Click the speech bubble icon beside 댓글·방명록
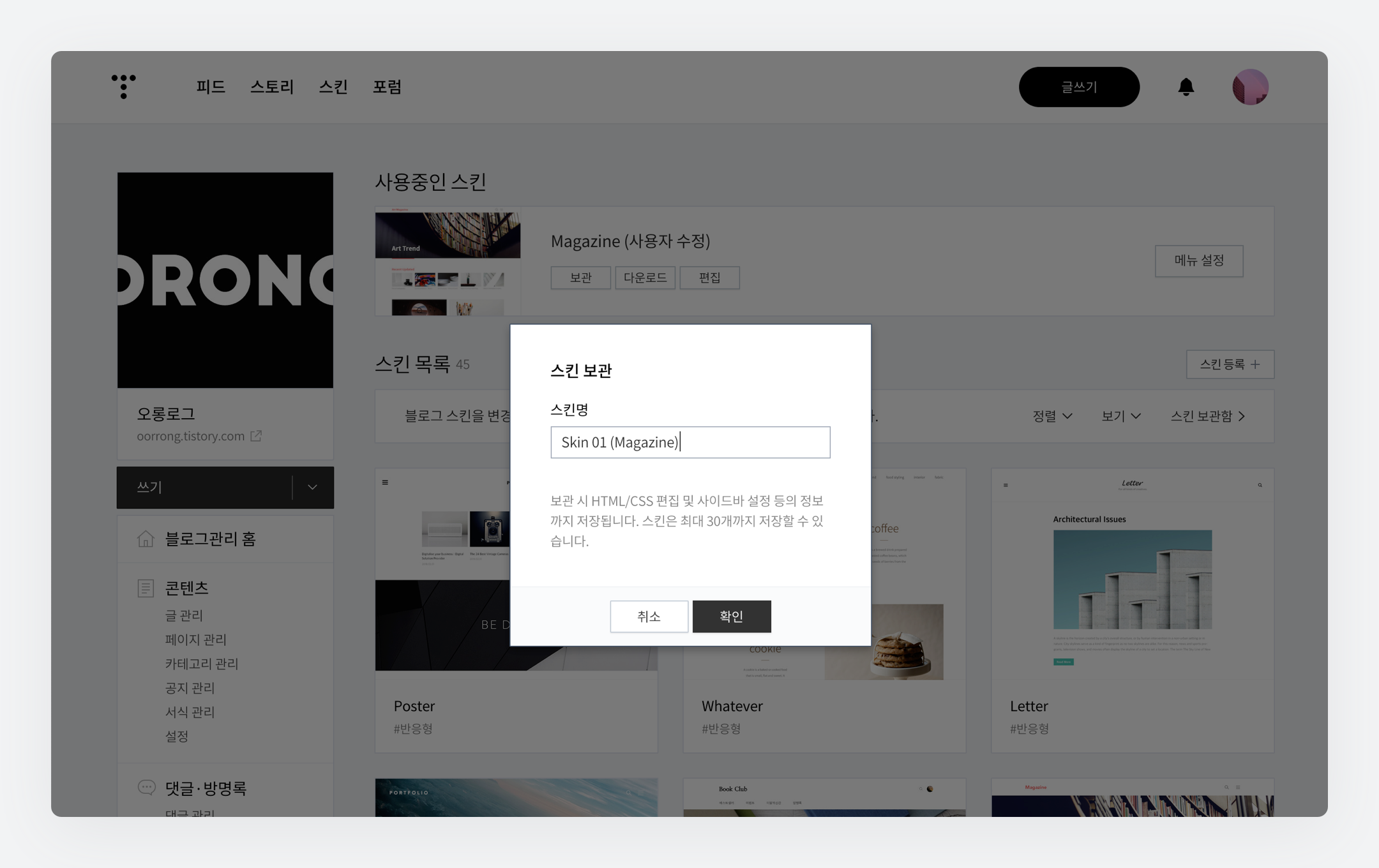 (x=146, y=788)
